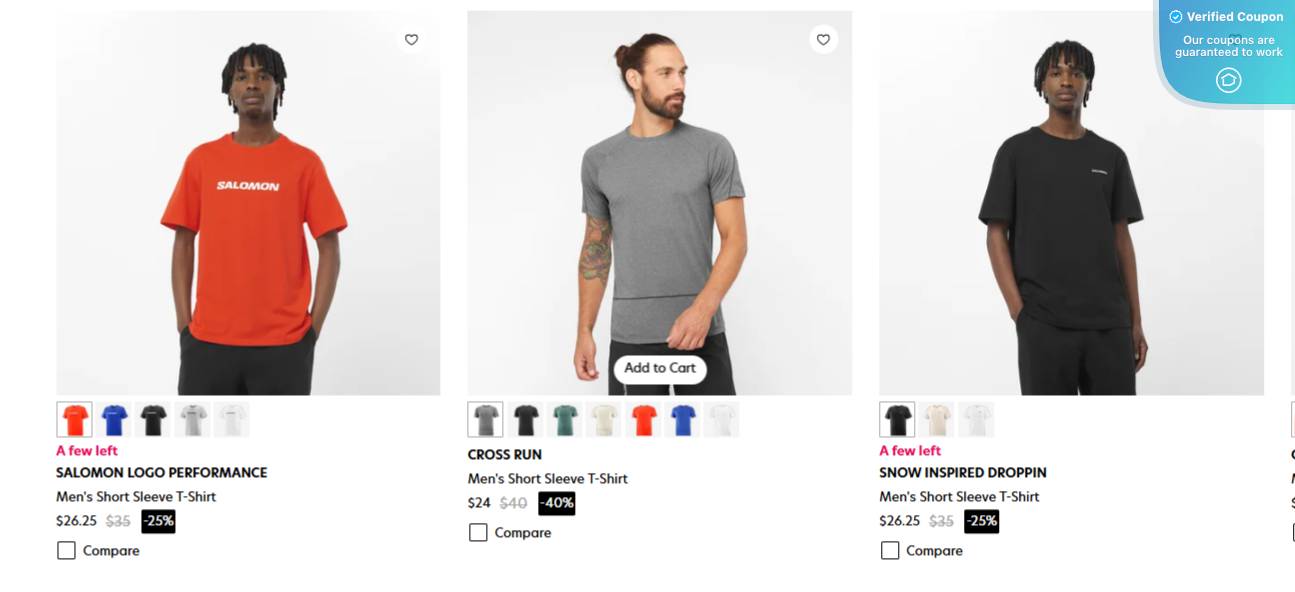Viewport: 1295px width, 592px height.
Task: Check the Compare box under CROSS RUN
Action: pos(478,532)
